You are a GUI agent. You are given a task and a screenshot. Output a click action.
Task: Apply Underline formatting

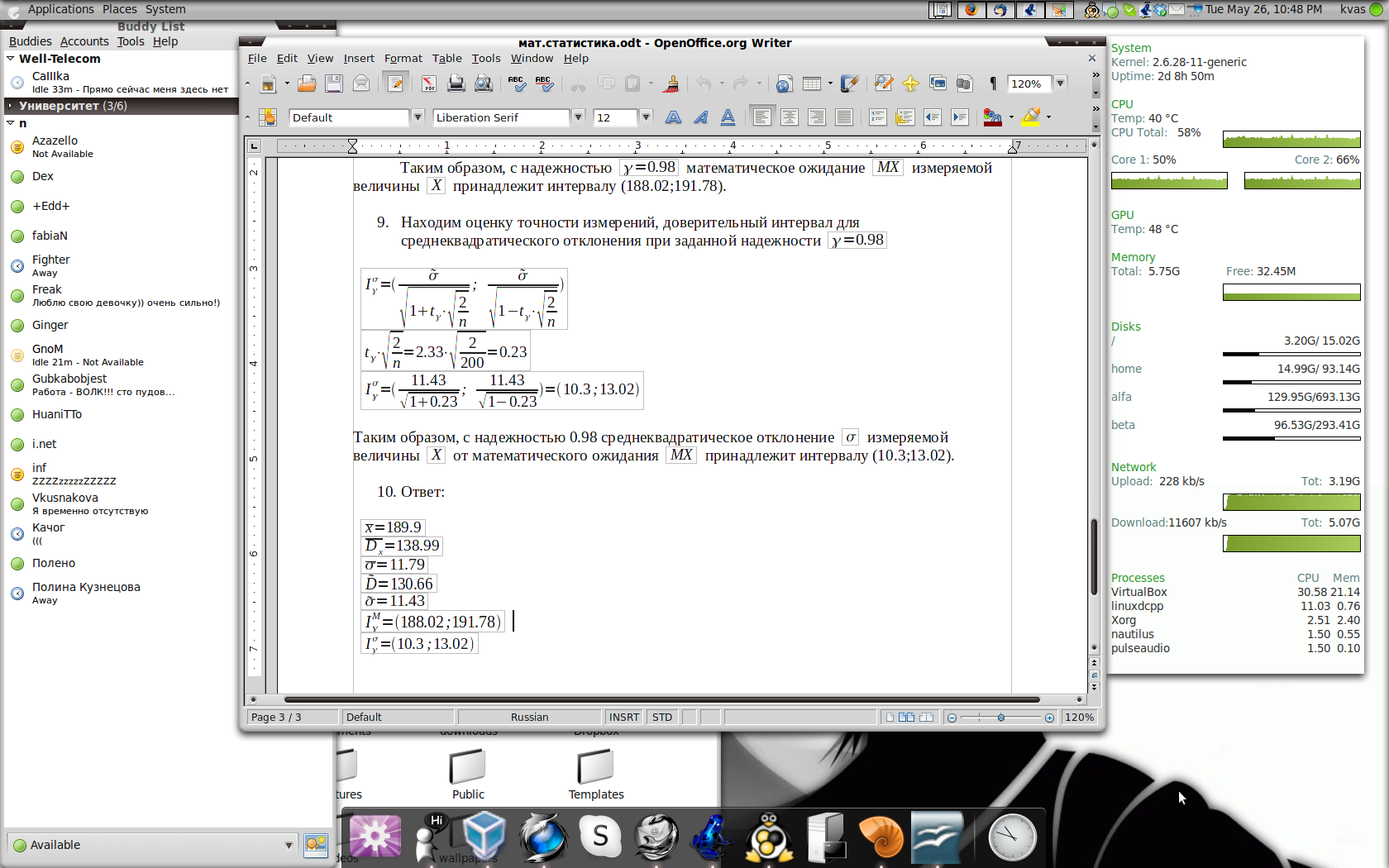click(x=728, y=117)
